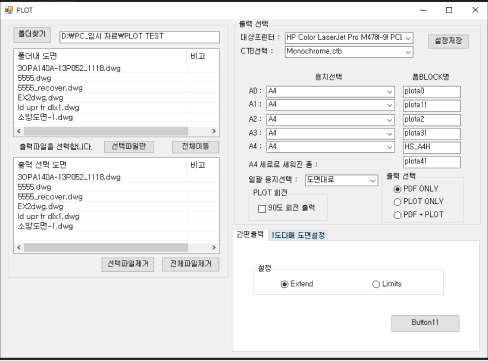Open the 일괄 용지선택 도면대로 dropdown
Viewport: 488px width, 361px height.
[342, 180]
